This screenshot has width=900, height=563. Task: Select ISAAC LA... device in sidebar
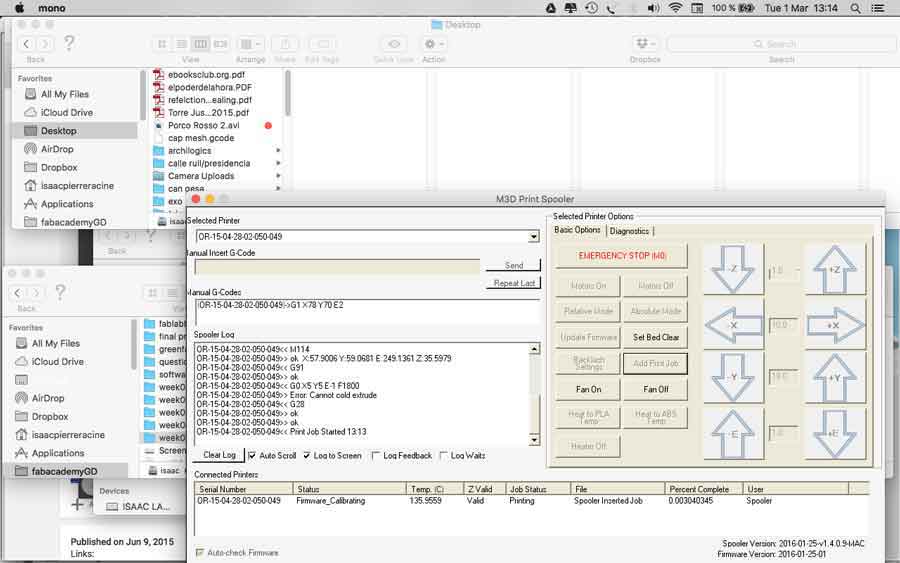click(x=146, y=507)
